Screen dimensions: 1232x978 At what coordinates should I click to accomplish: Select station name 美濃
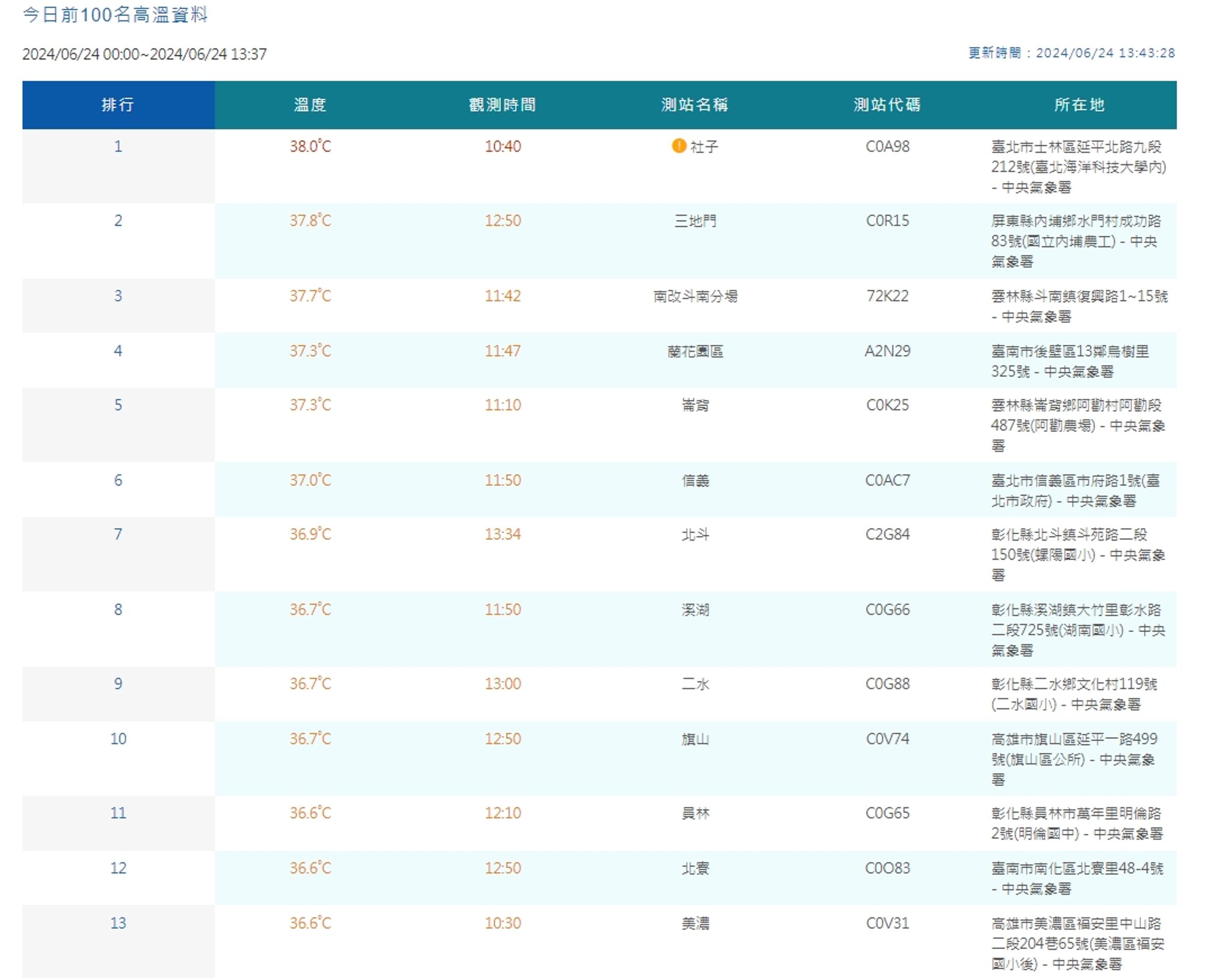pyautogui.click(x=695, y=923)
